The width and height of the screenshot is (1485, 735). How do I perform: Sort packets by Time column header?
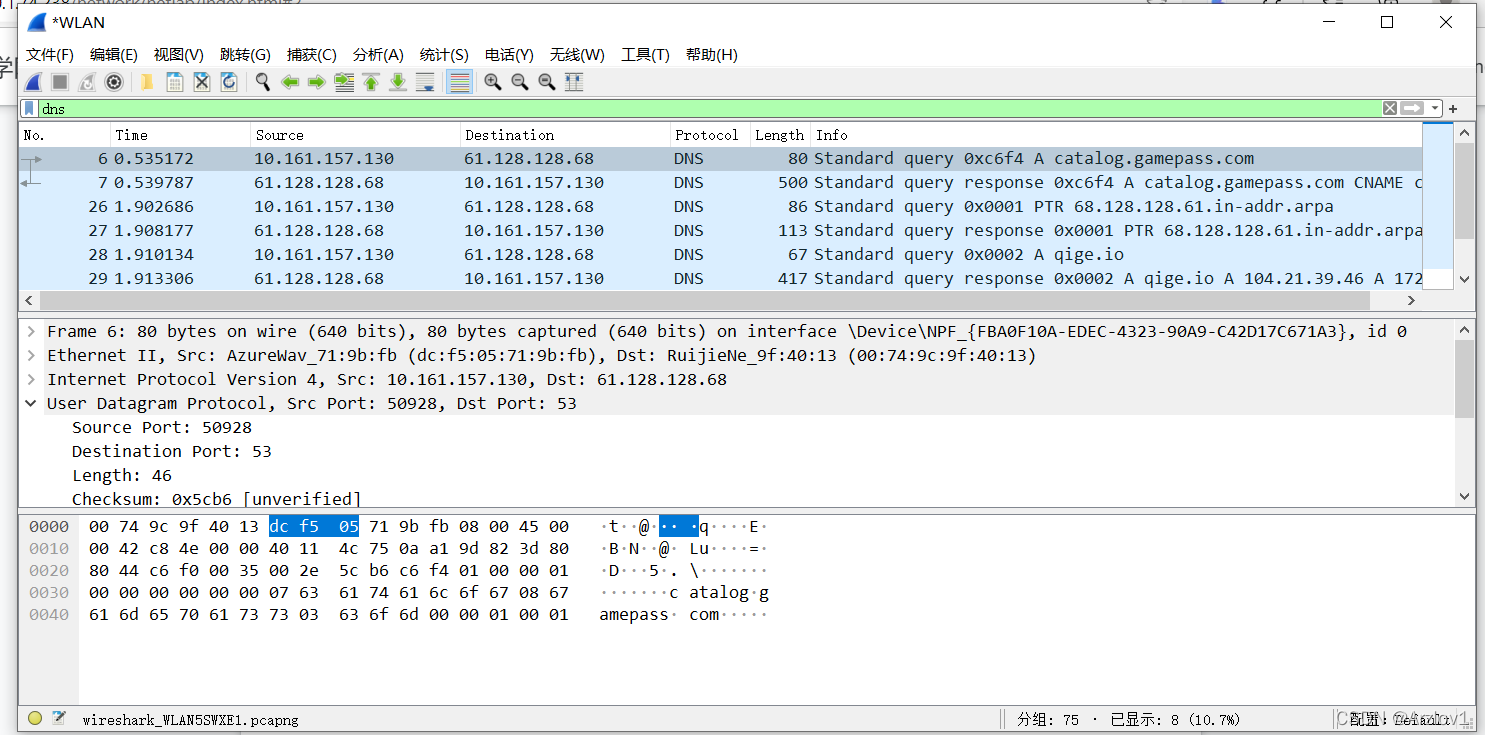tap(180, 135)
